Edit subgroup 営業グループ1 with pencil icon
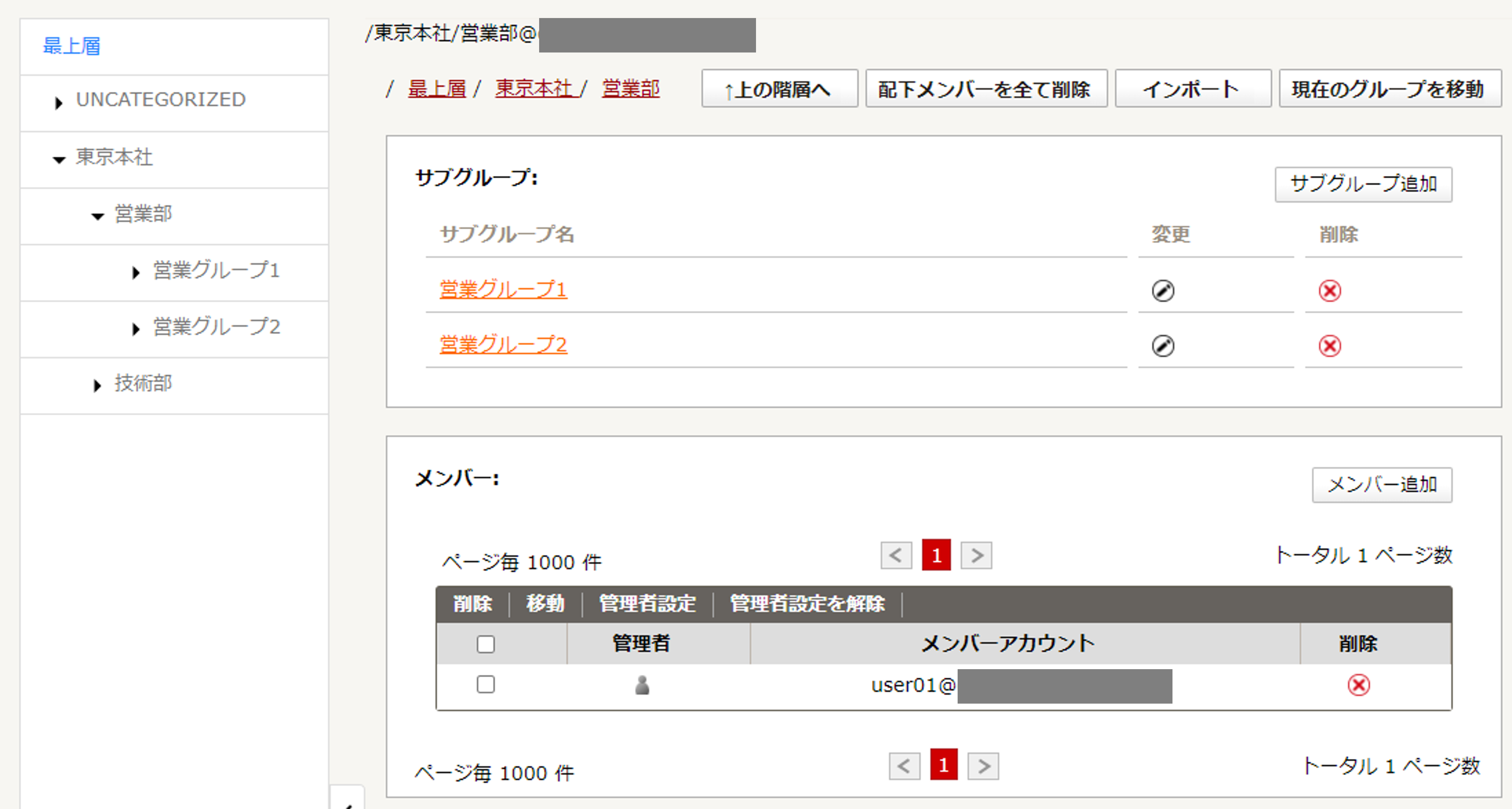The height and width of the screenshot is (809, 1512). [1163, 291]
